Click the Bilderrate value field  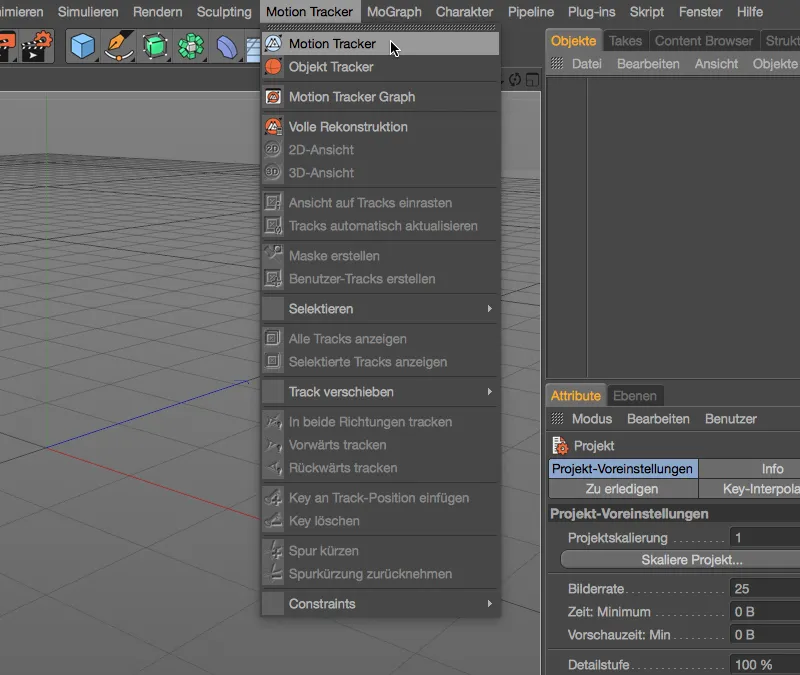[765, 589]
